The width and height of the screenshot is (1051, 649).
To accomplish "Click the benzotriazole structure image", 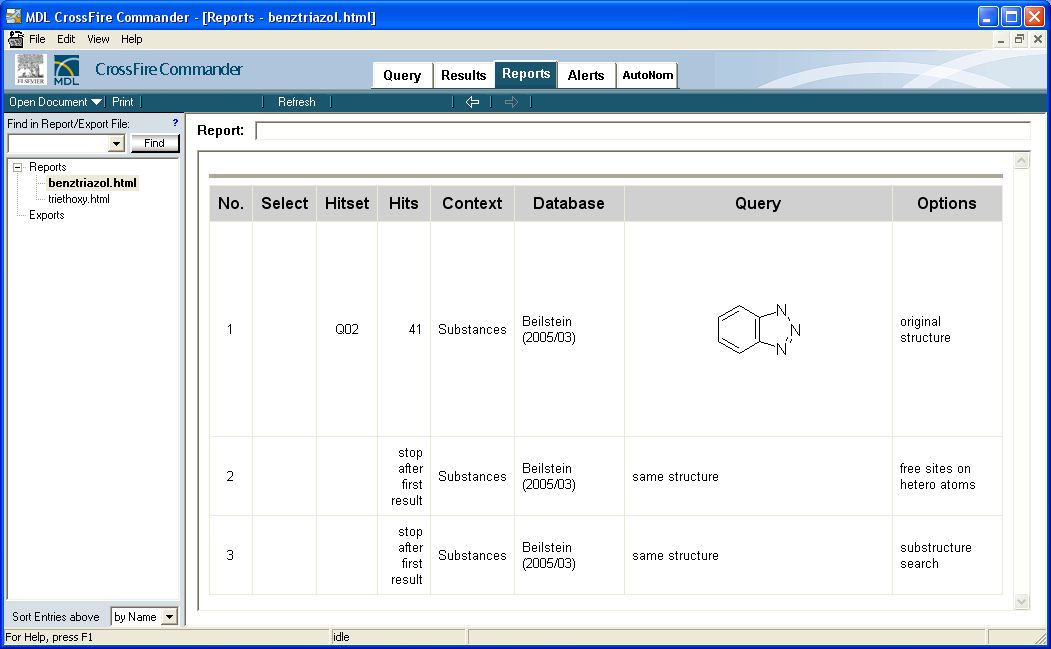I will point(758,329).
